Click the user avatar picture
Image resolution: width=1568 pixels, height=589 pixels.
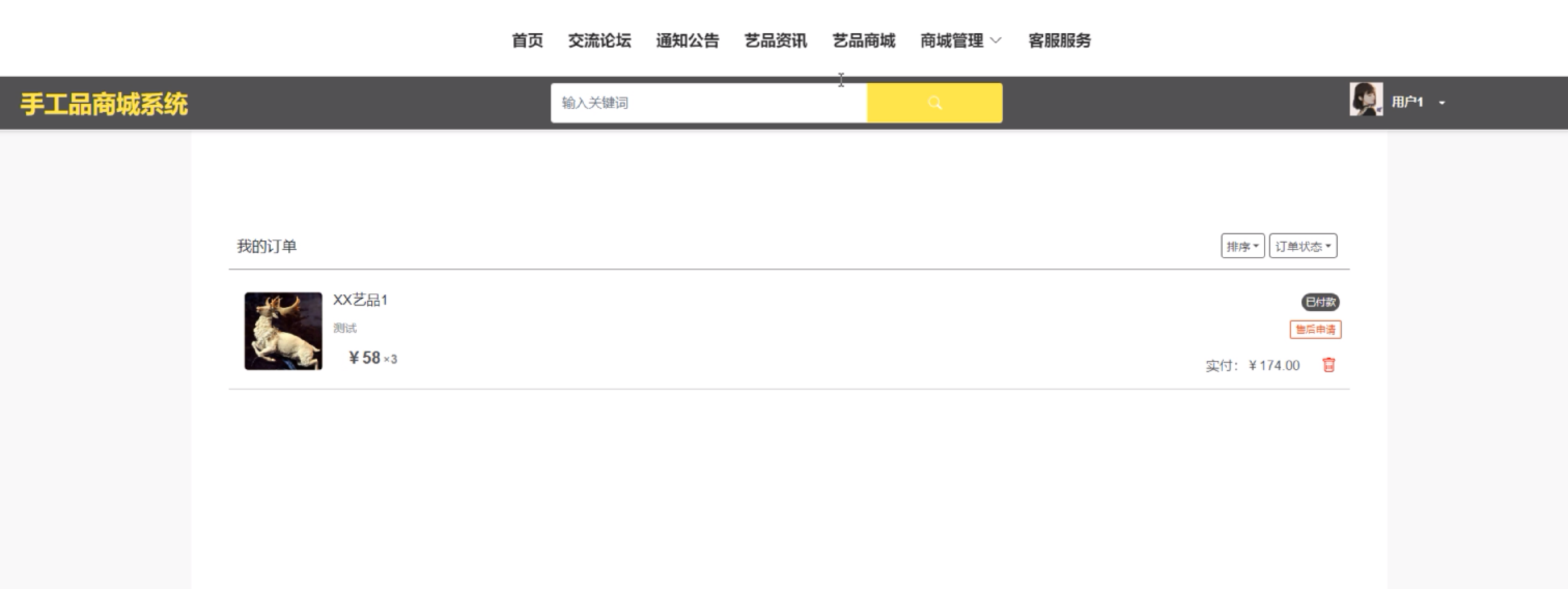tap(1365, 99)
